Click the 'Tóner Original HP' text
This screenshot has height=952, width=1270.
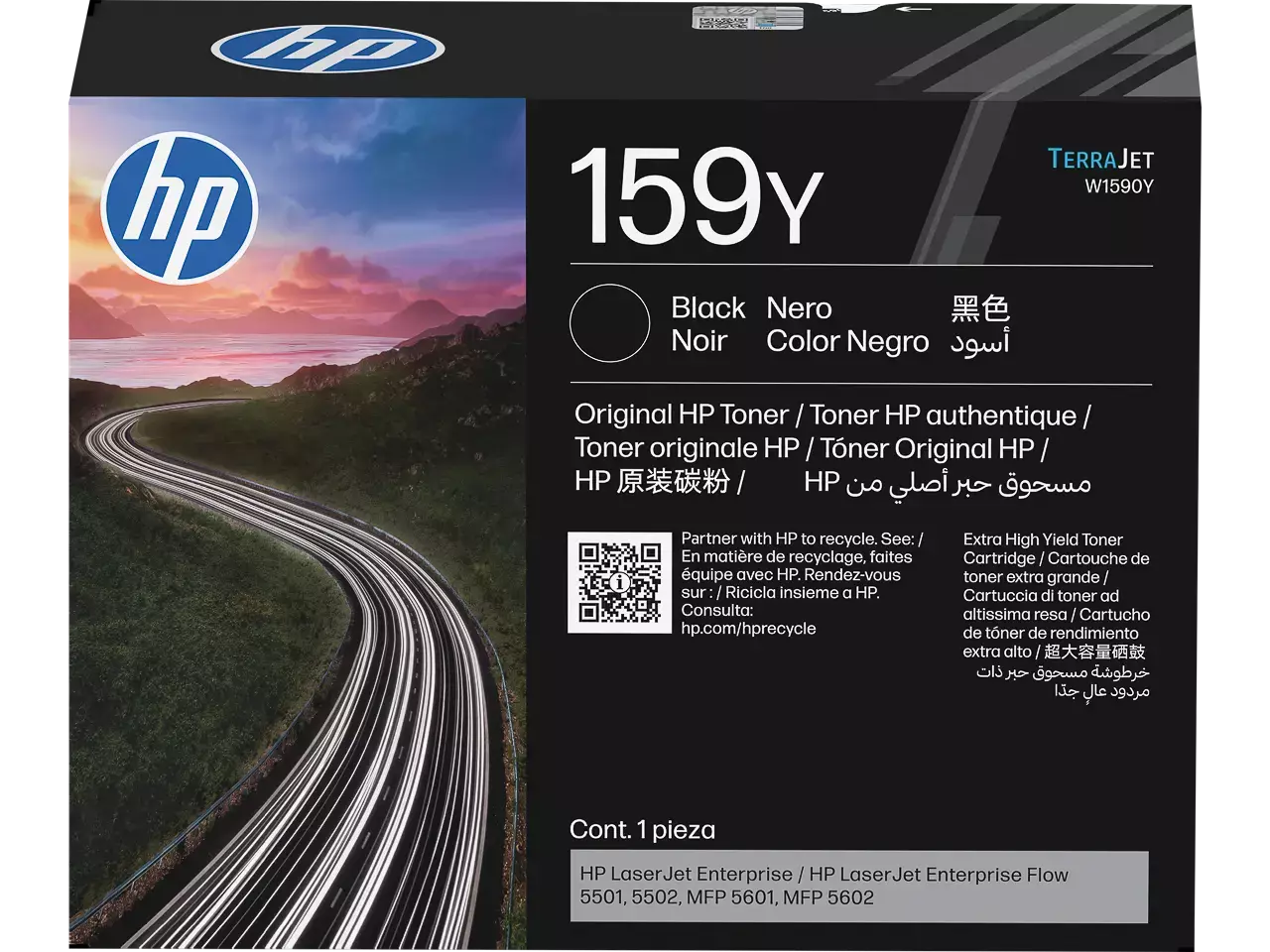pyautogui.click(x=927, y=448)
